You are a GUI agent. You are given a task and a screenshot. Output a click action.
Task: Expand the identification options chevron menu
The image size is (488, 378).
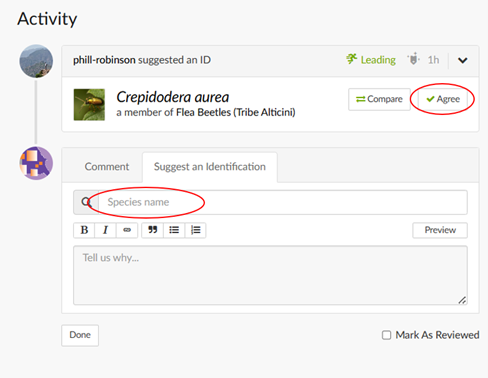463,60
